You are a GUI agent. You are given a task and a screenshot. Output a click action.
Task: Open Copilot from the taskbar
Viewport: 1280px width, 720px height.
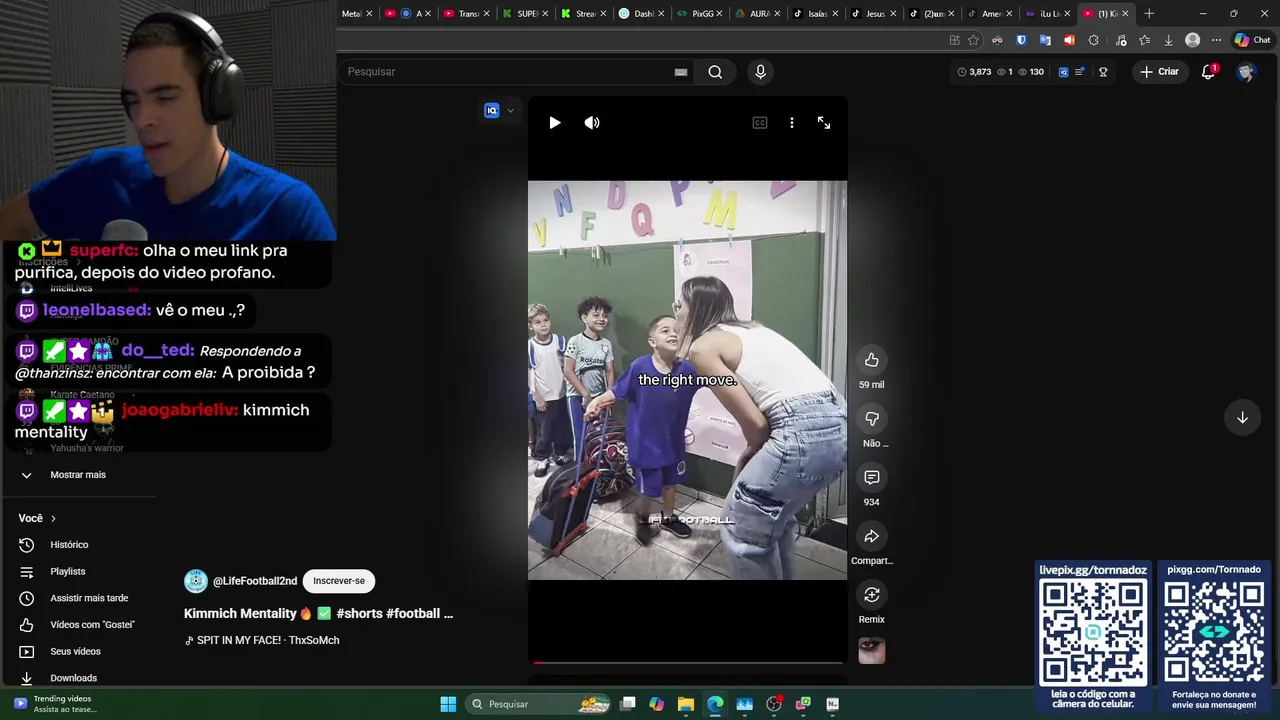pyautogui.click(x=656, y=704)
